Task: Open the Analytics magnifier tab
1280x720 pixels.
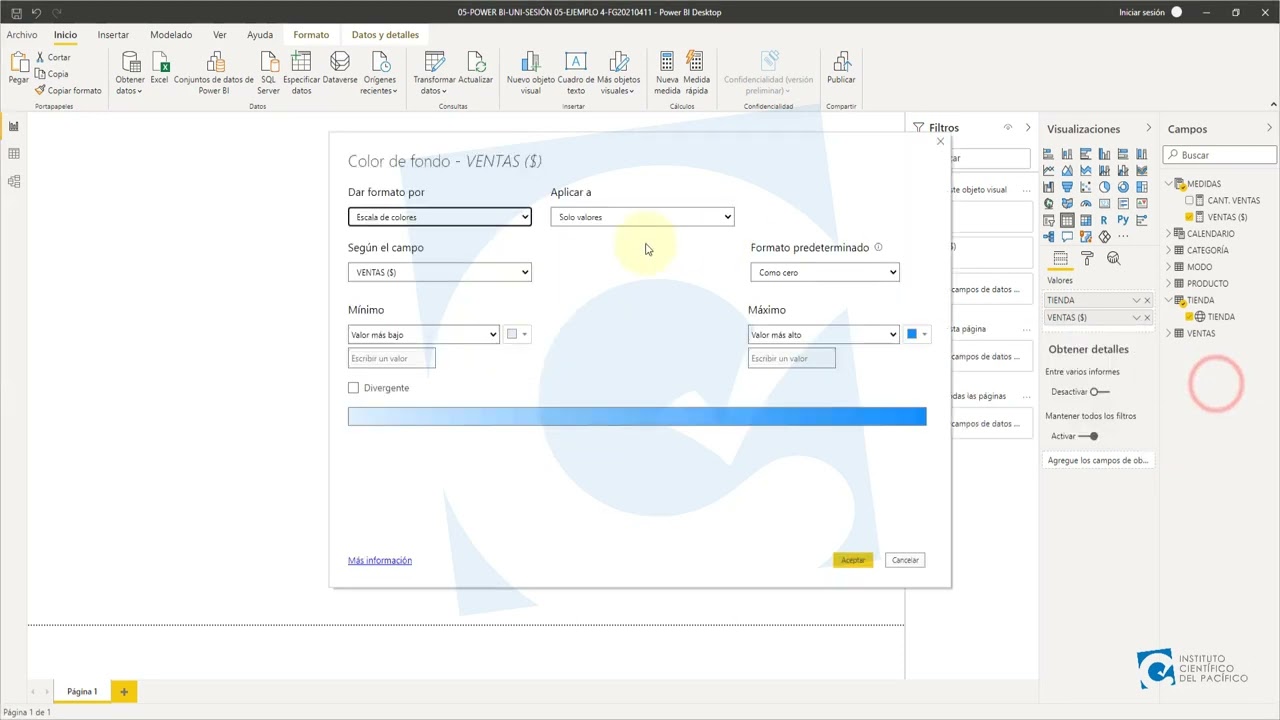Action: (x=1113, y=258)
